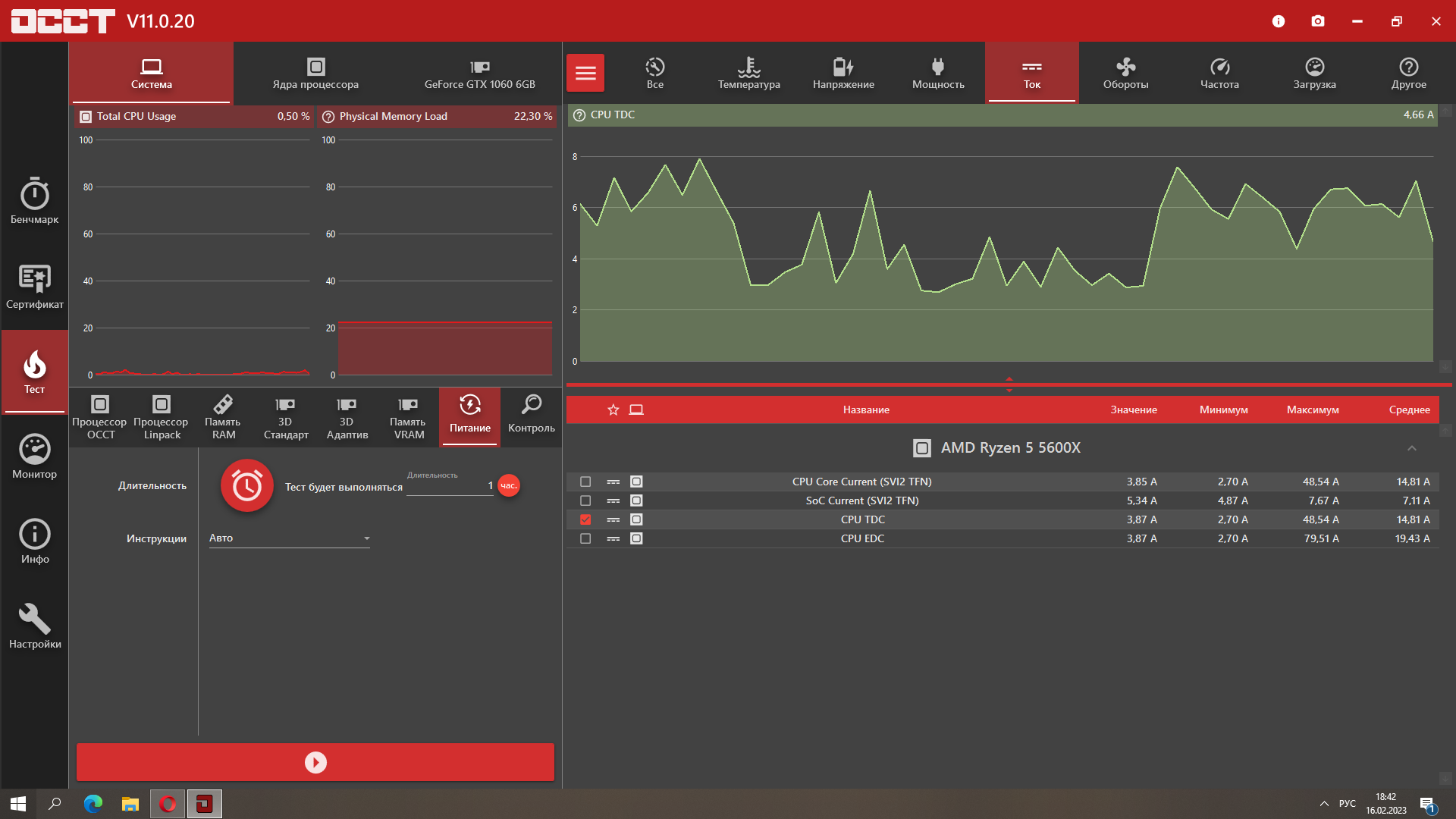Select 3D Стандарт test

[285, 417]
